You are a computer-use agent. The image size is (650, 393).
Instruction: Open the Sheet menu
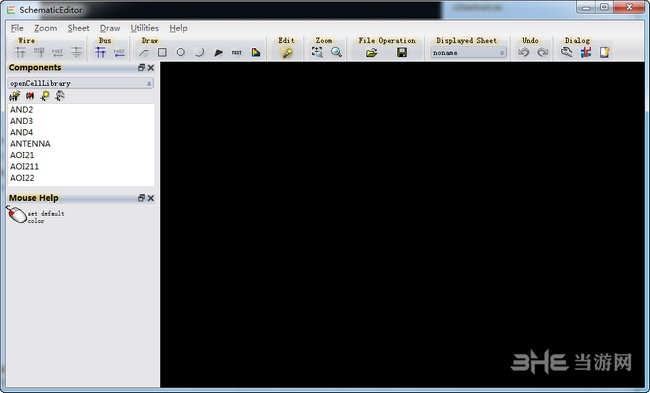click(78, 28)
